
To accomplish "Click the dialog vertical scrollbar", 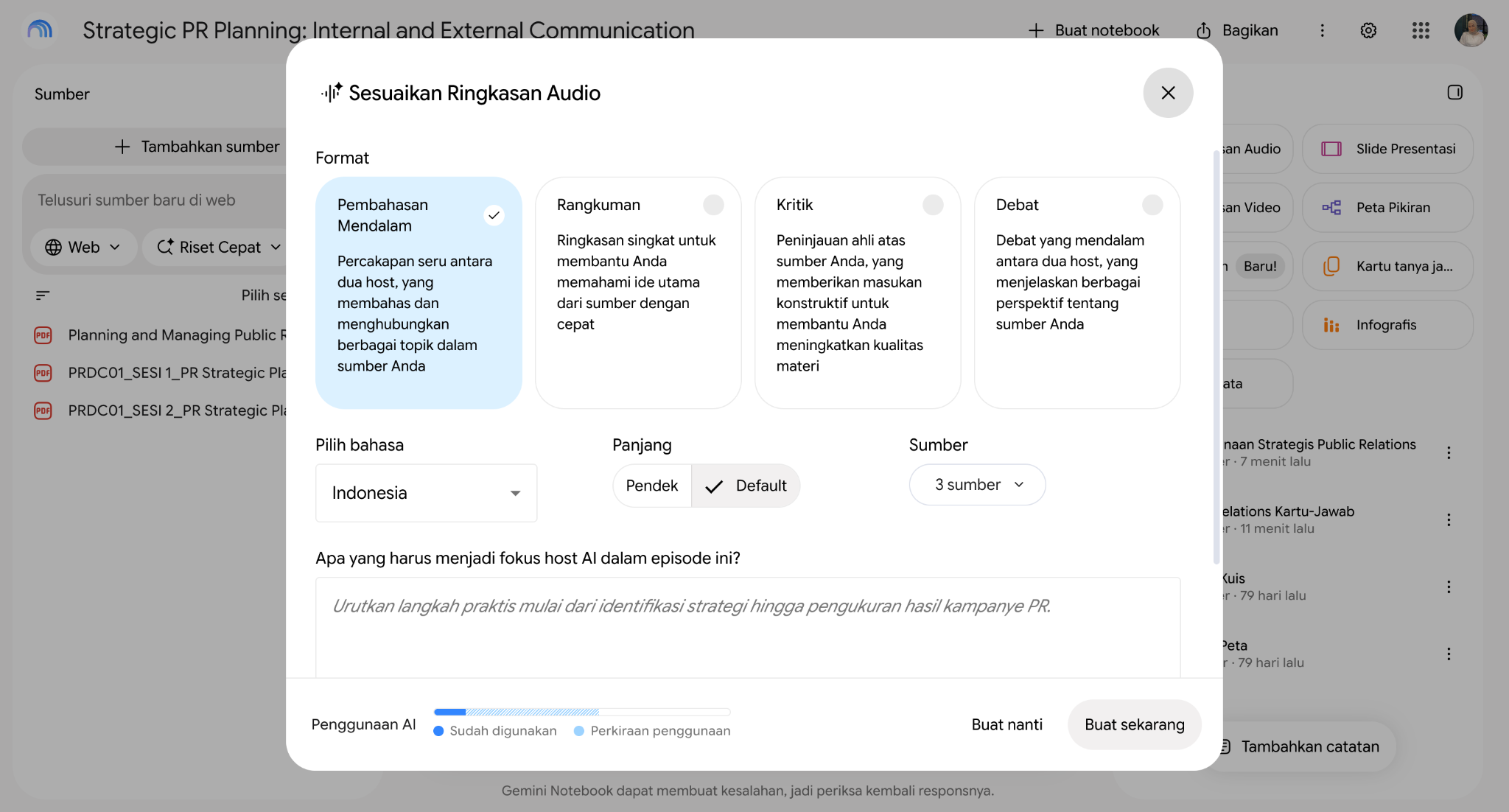I will point(1216,357).
